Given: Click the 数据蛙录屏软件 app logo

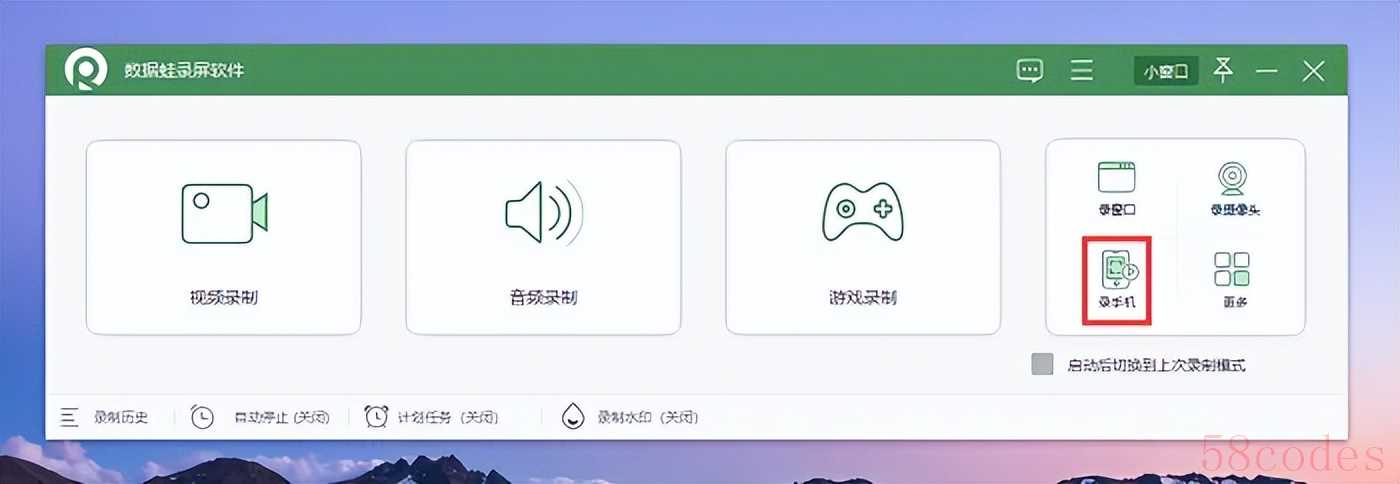Looking at the screenshot, I should [x=86, y=70].
